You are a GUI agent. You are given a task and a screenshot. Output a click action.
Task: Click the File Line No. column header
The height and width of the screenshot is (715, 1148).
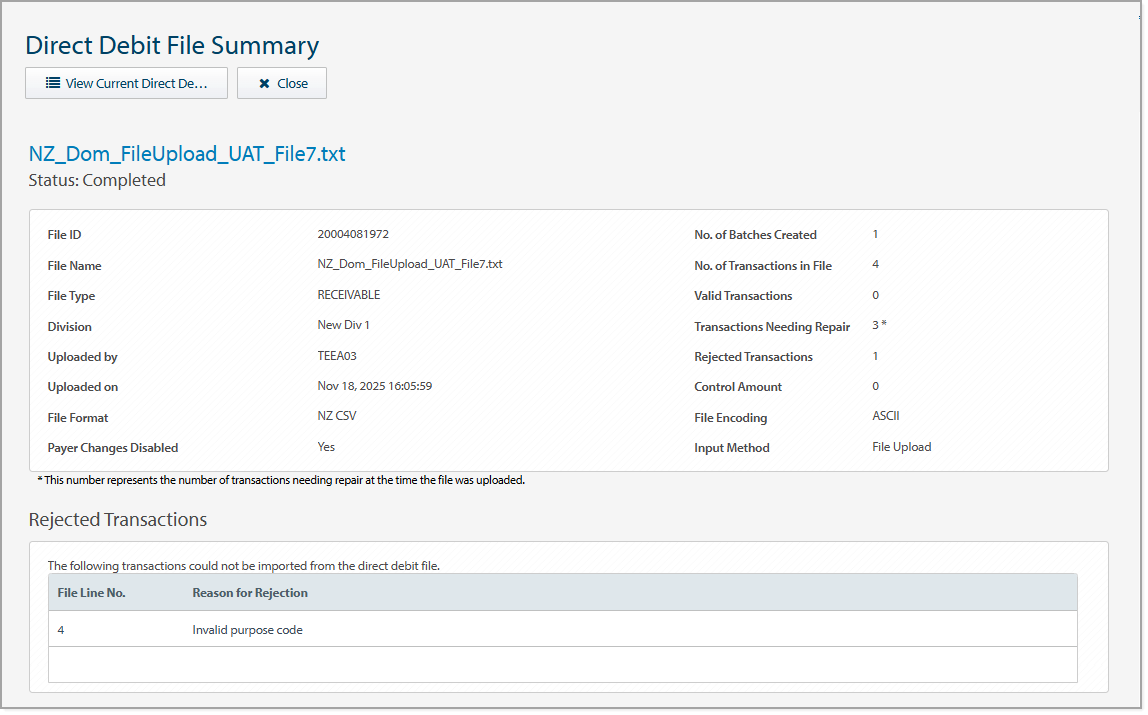click(x=93, y=592)
